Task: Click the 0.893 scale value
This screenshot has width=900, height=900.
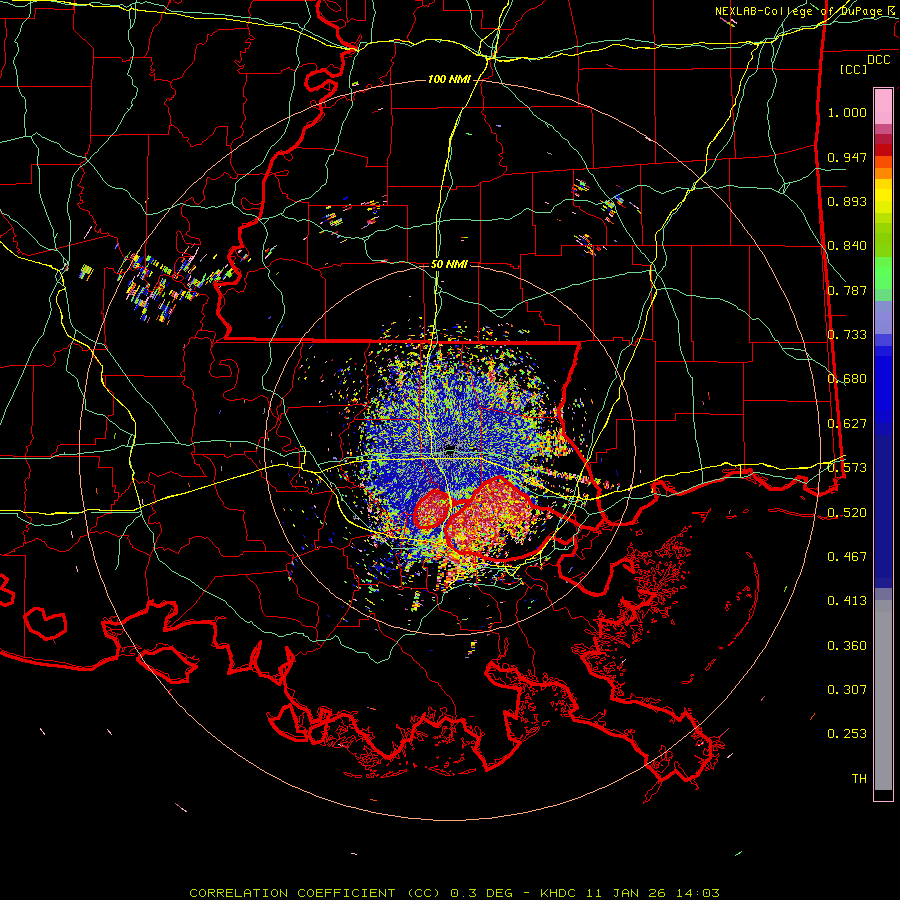Action: pos(847,201)
